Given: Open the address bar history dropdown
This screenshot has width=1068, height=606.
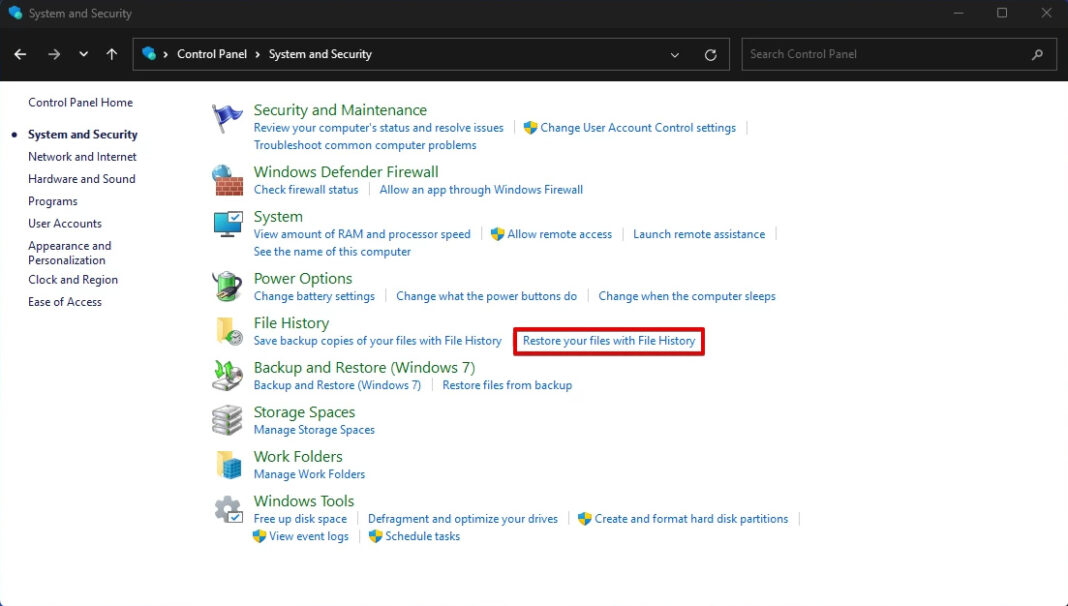Looking at the screenshot, I should pyautogui.click(x=674, y=54).
